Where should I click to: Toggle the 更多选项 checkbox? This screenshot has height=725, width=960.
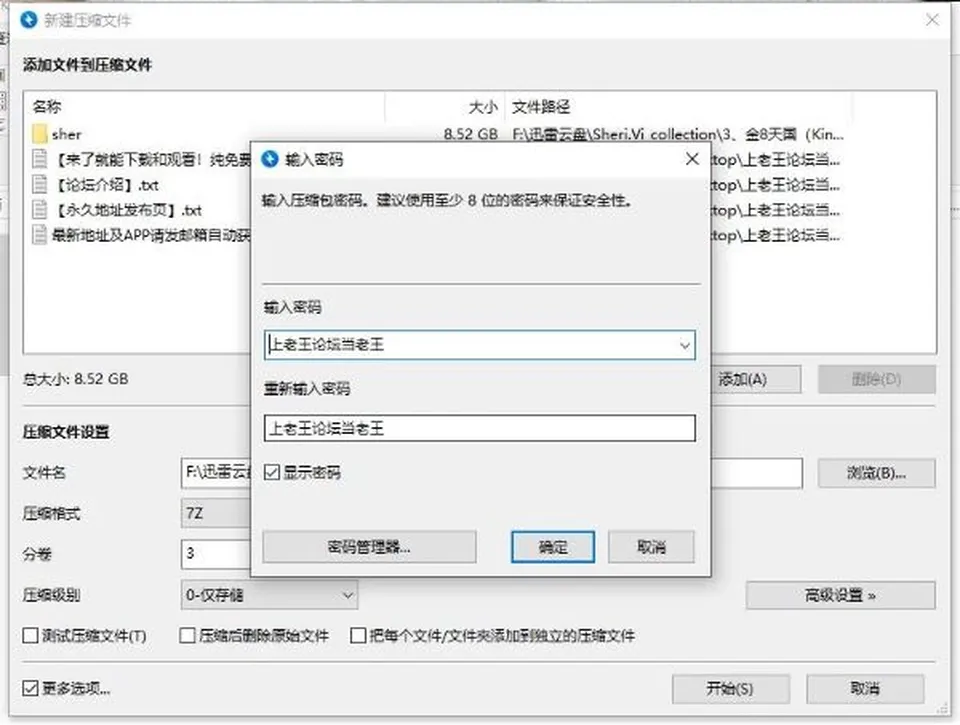(30, 688)
